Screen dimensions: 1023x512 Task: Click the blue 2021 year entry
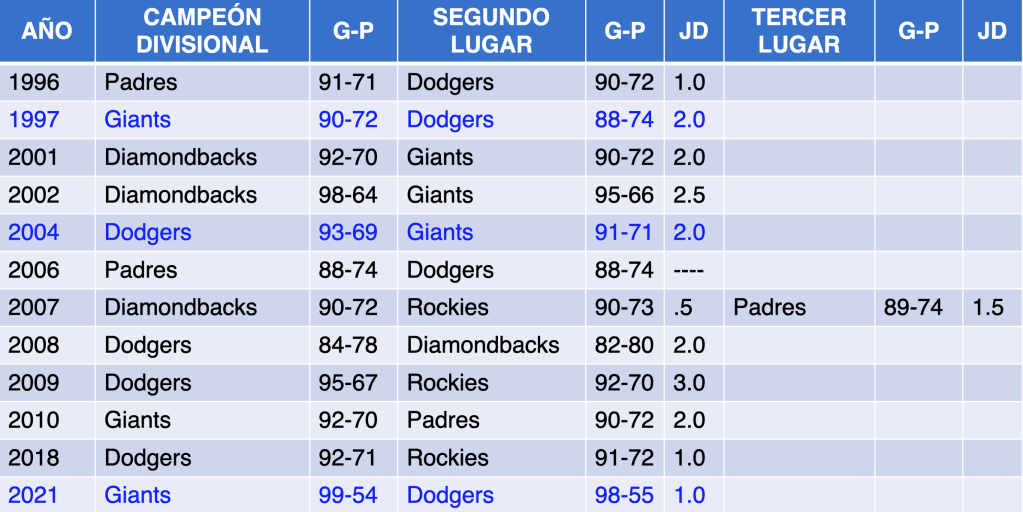point(34,495)
